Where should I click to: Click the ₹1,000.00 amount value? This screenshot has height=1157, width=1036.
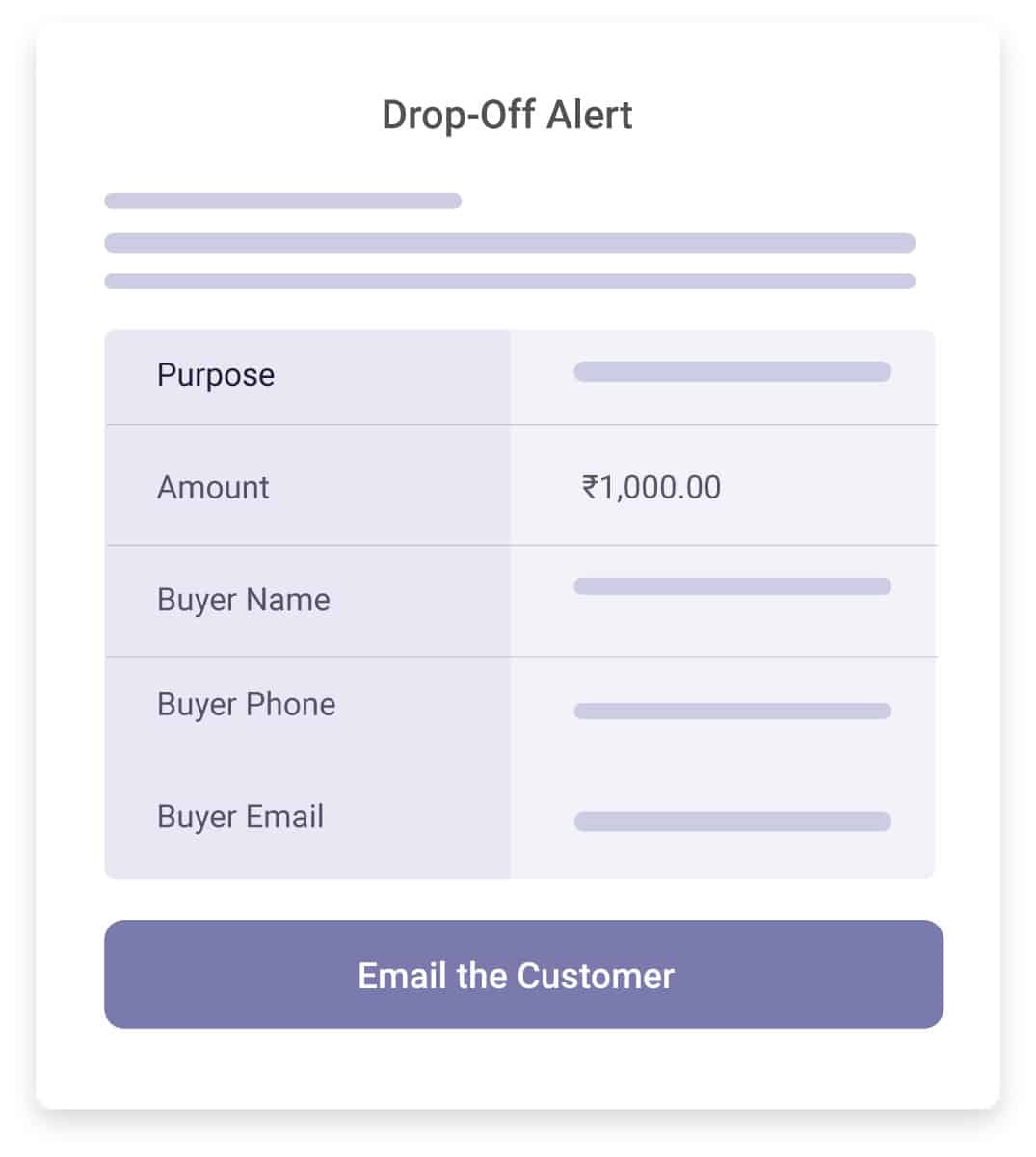pyautogui.click(x=651, y=488)
